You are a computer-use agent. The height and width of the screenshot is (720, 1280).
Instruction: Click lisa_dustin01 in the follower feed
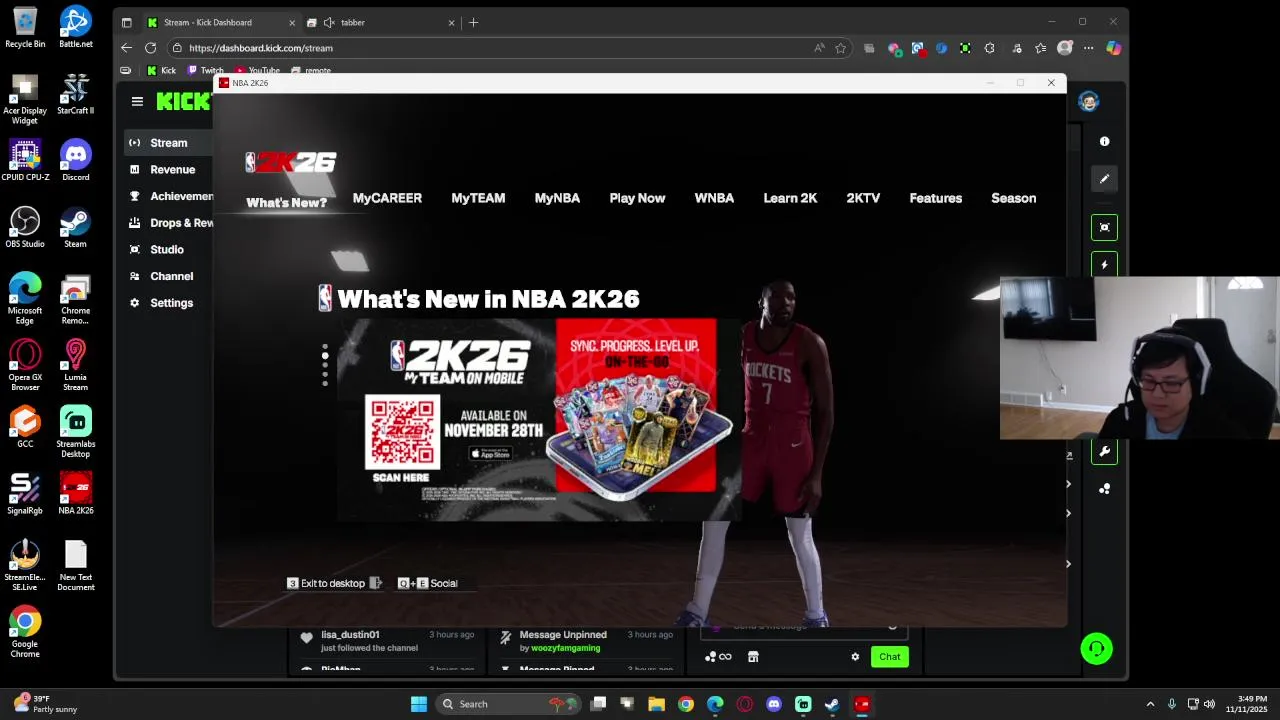[x=350, y=635]
